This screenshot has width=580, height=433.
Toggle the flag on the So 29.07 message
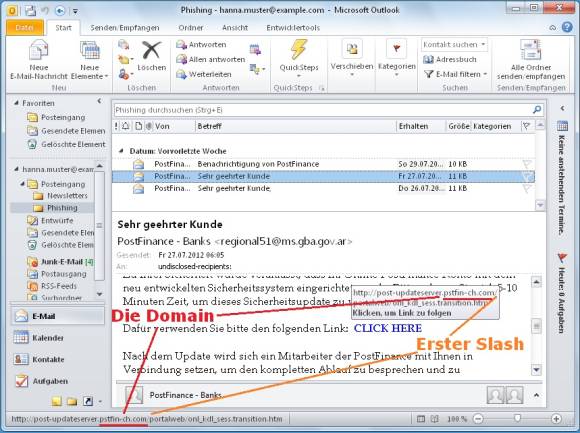(x=527, y=164)
